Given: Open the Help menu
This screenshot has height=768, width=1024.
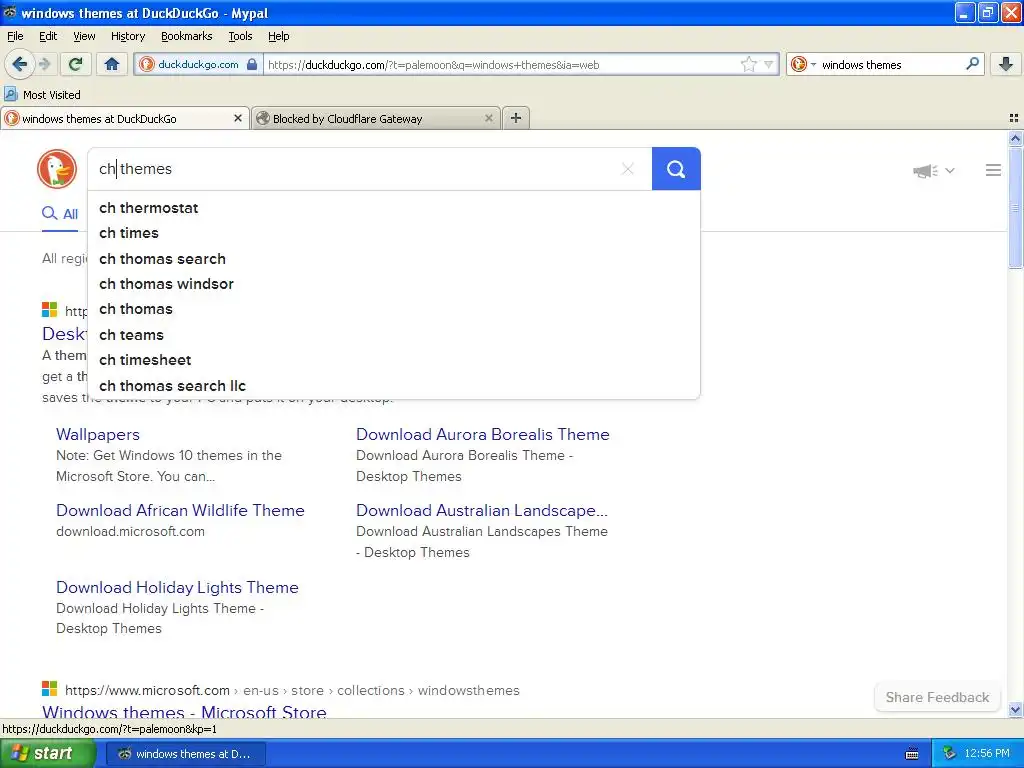Looking at the screenshot, I should [x=279, y=36].
